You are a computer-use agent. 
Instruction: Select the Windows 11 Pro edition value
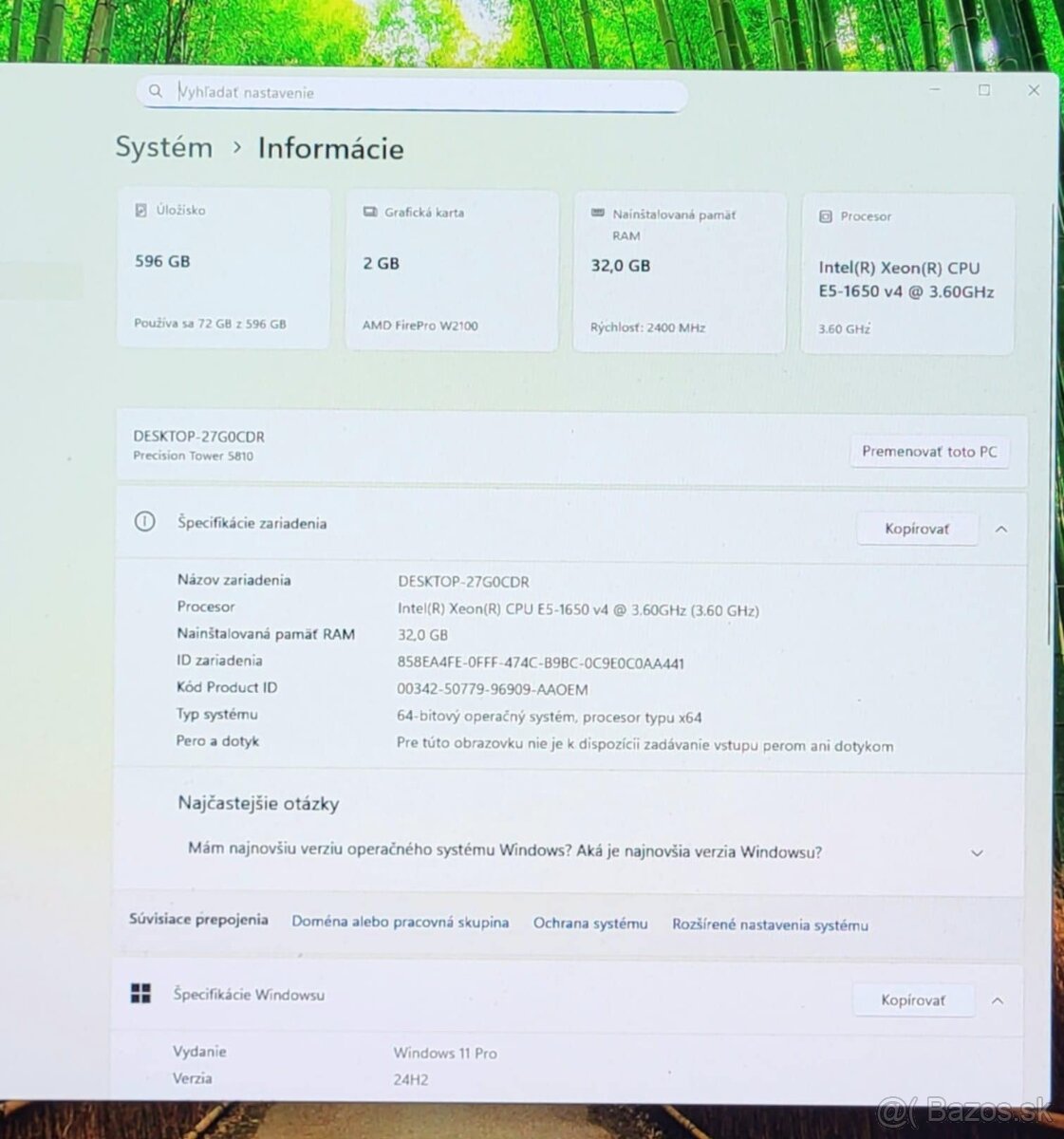pyautogui.click(x=445, y=1053)
